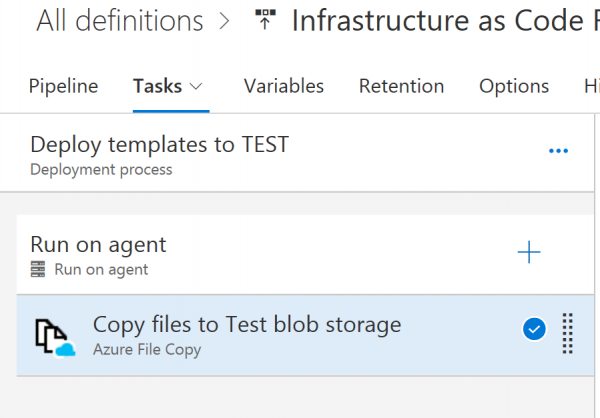Viewport: 600px width, 418px height.
Task: Open the ellipsis menu for Deploy templates
Action: pos(558,151)
